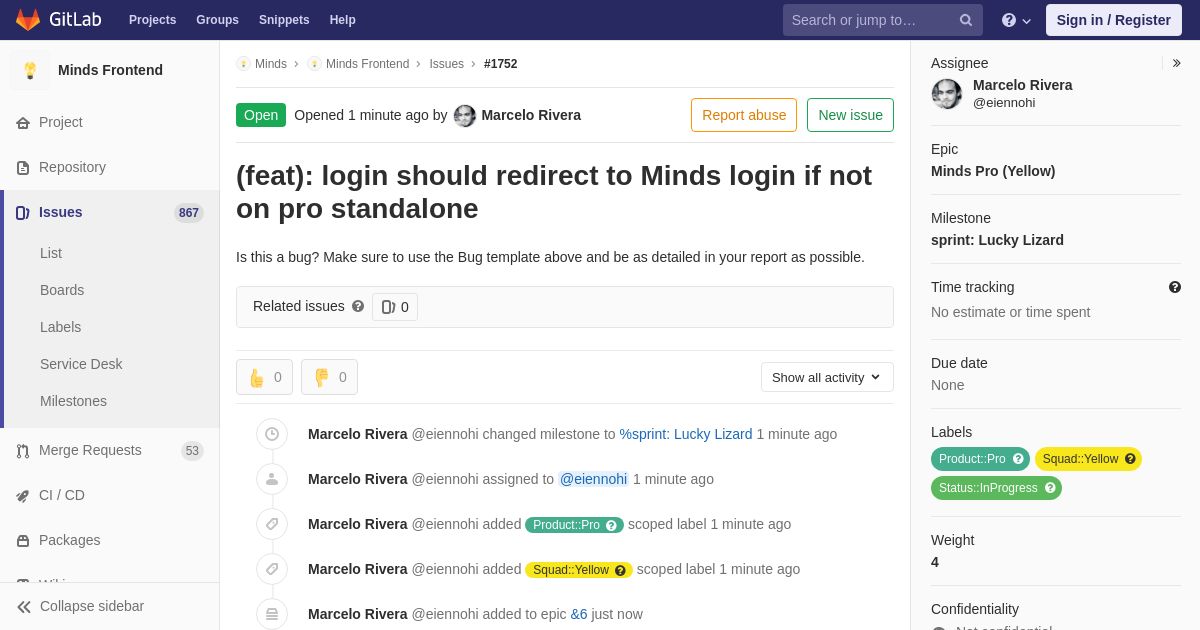Viewport: 1200px width, 630px height.
Task: Click the Sign in / Register button
Action: [x=1113, y=20]
